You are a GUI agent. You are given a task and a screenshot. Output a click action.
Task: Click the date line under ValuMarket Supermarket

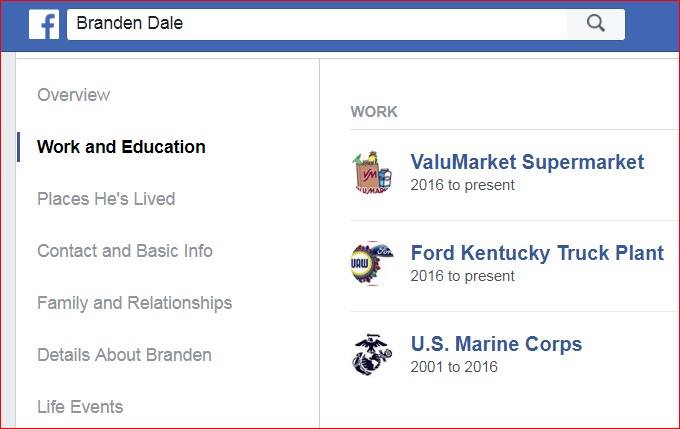tap(462, 185)
